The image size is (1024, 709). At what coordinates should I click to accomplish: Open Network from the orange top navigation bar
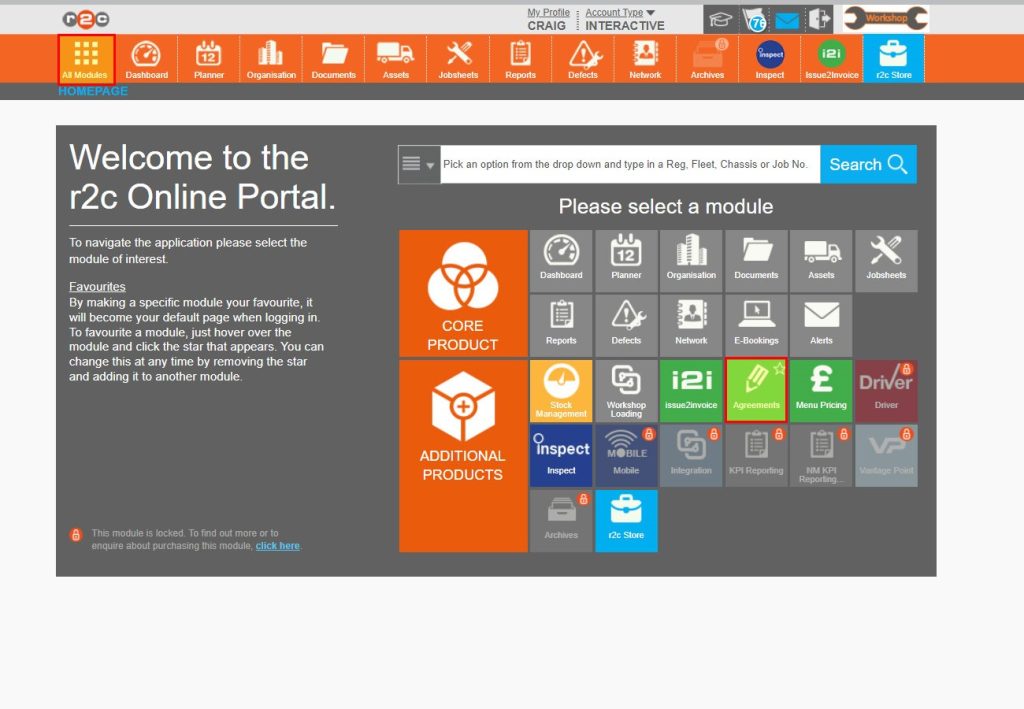[x=645, y=59]
